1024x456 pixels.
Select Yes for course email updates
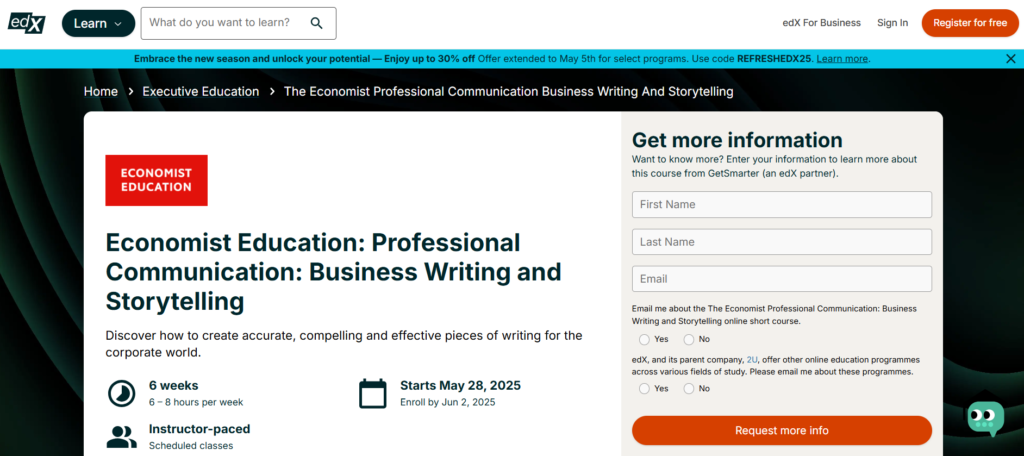pyautogui.click(x=645, y=340)
